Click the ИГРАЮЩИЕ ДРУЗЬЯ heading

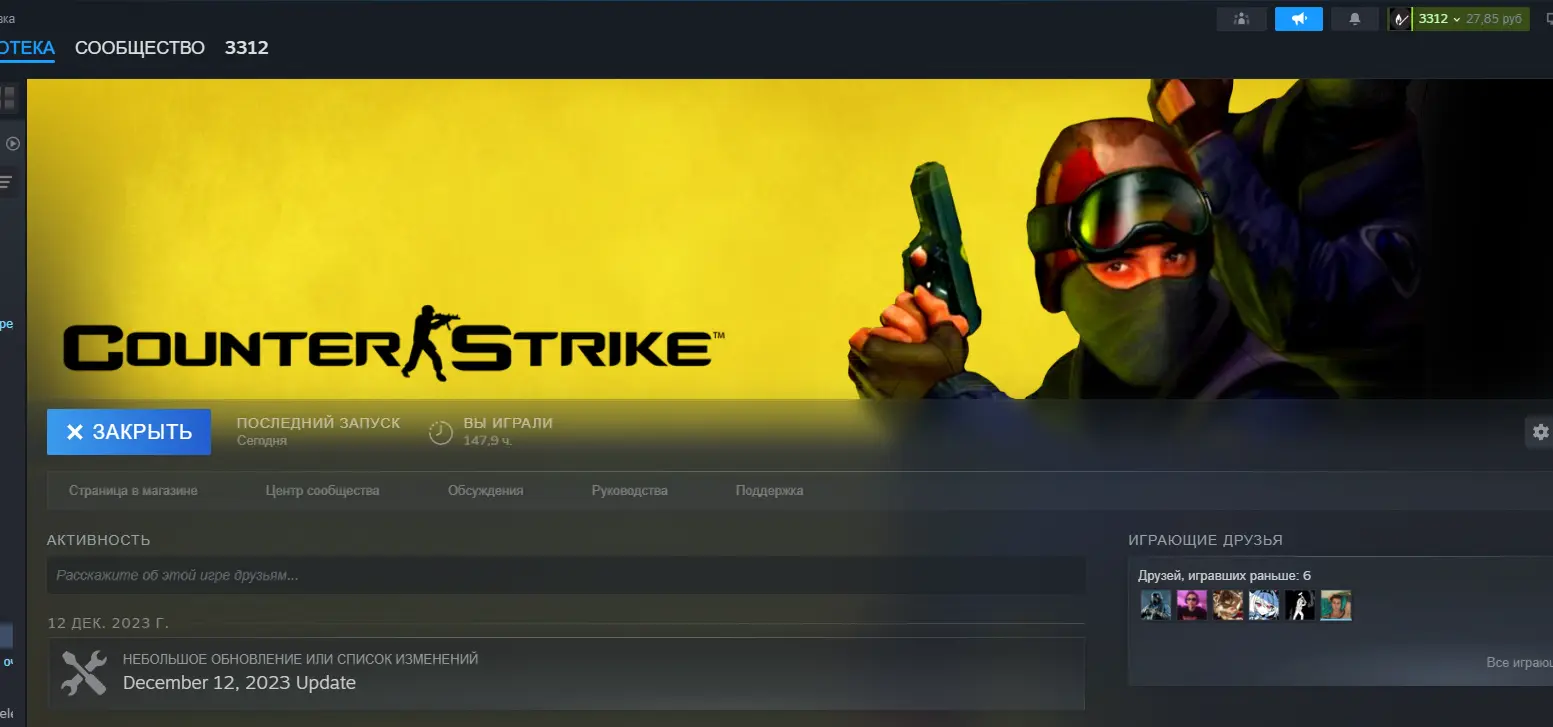point(1205,540)
